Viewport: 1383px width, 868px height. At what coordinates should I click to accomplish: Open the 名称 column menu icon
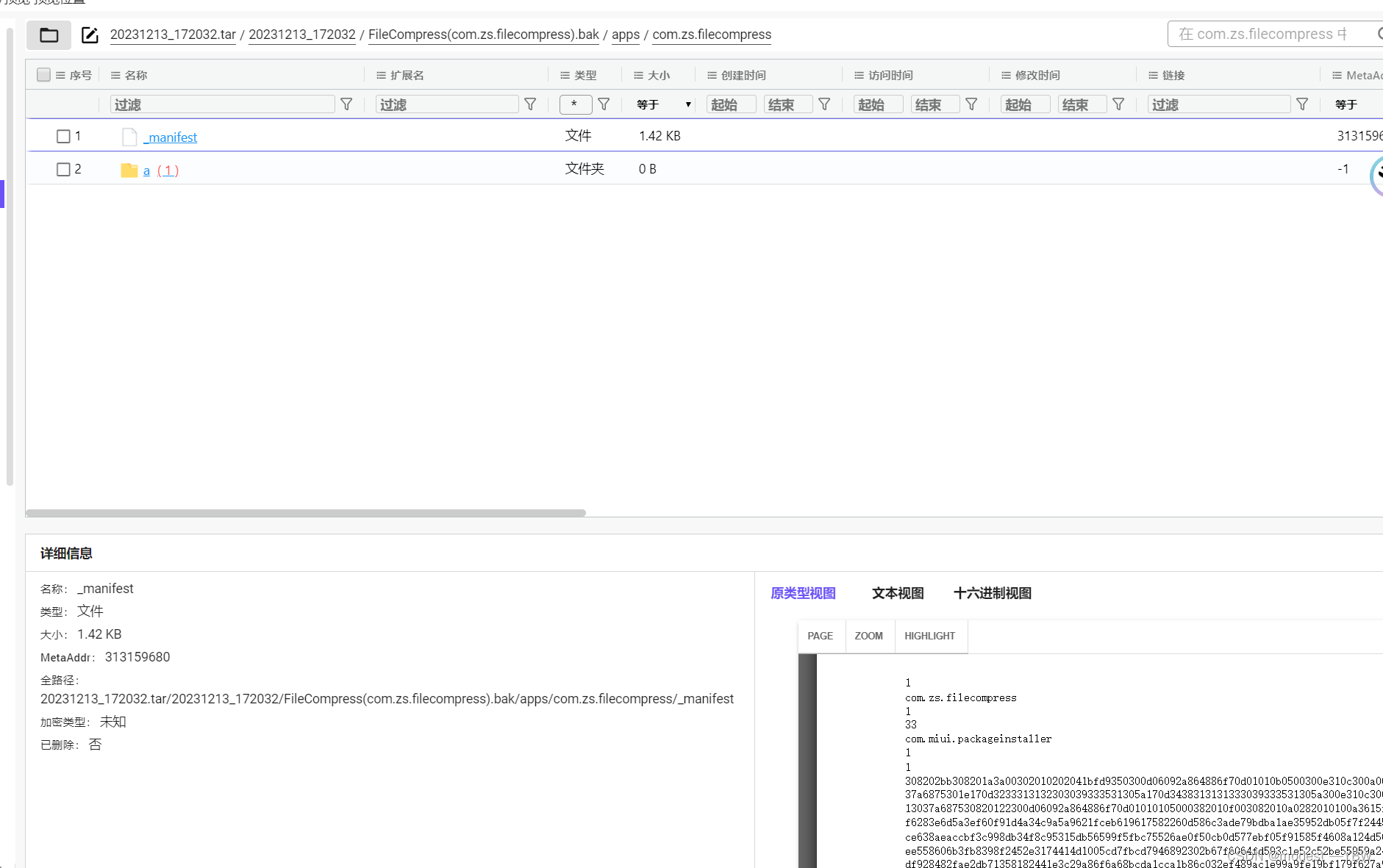[x=115, y=75]
